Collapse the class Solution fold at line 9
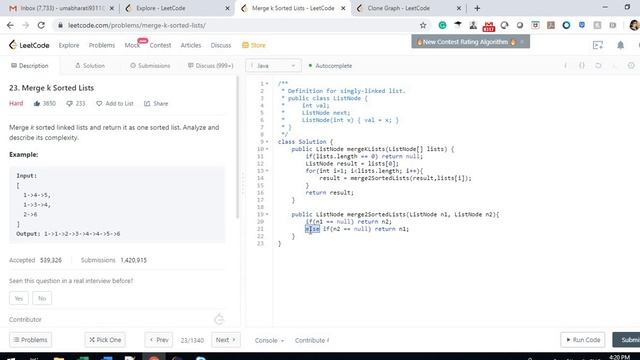 pos(267,142)
